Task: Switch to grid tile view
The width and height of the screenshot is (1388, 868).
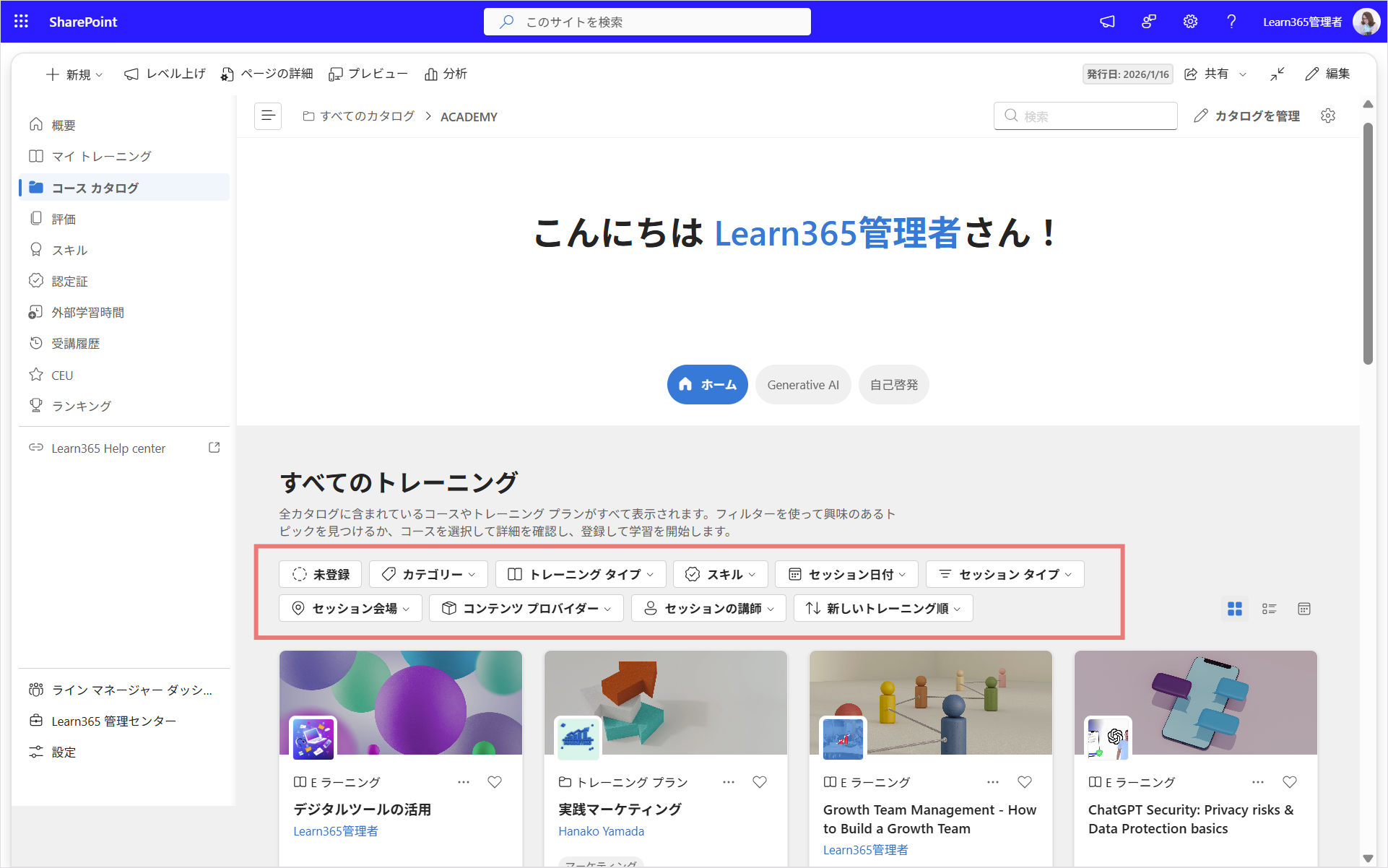Action: [x=1235, y=609]
